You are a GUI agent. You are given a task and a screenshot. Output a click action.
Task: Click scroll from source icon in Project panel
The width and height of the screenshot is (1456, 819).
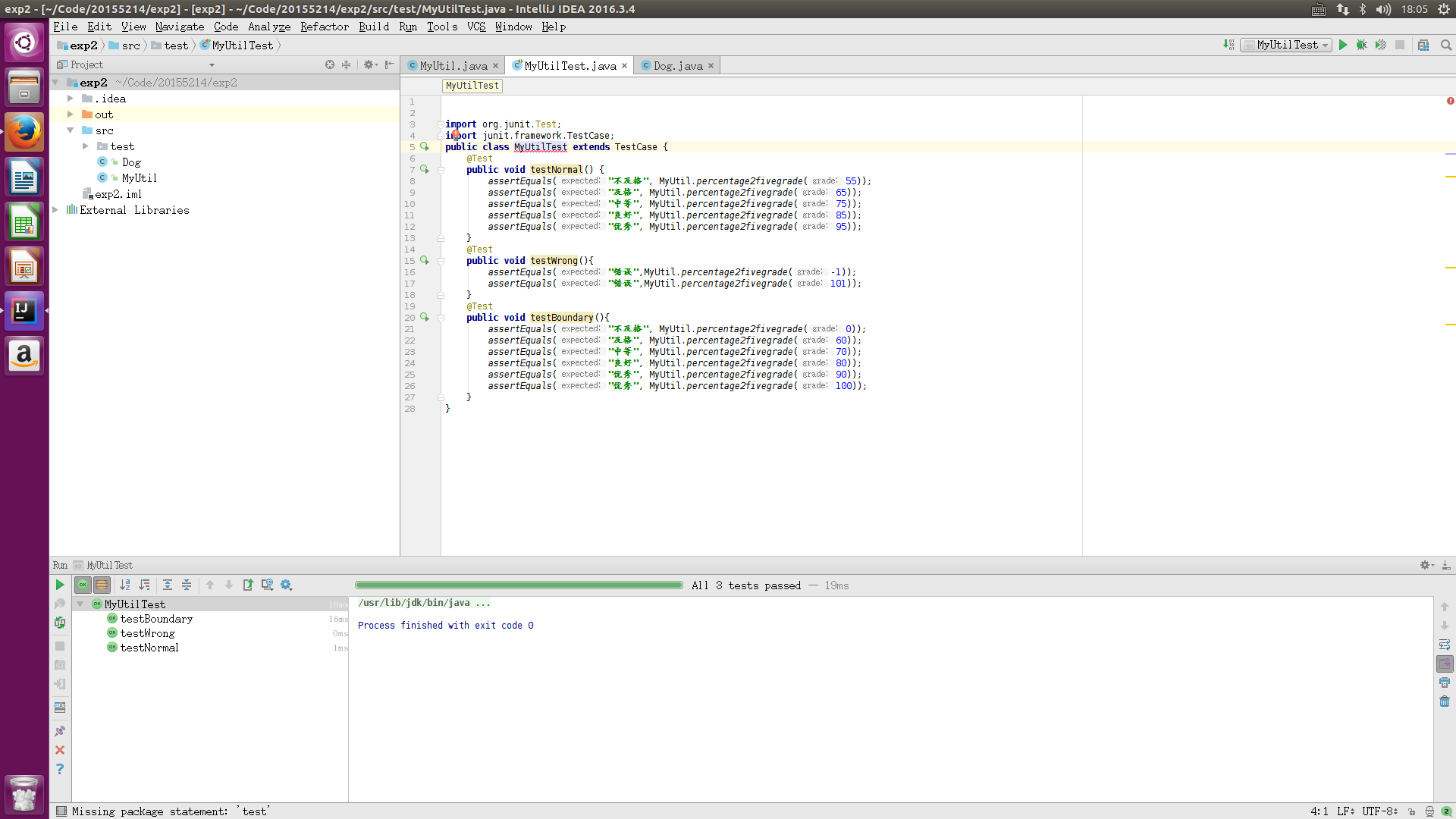(x=330, y=65)
